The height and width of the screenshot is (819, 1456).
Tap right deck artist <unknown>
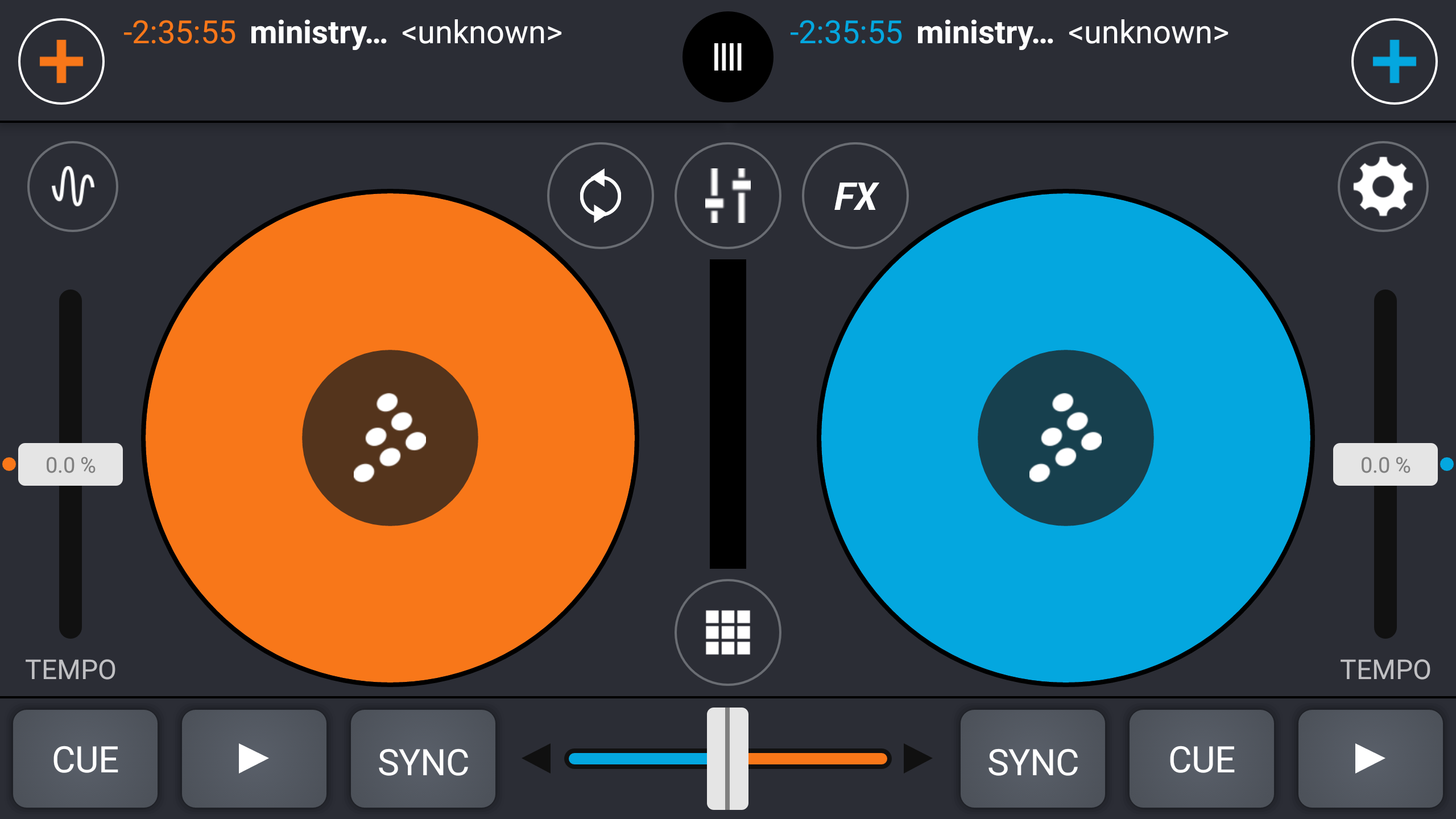click(1148, 33)
